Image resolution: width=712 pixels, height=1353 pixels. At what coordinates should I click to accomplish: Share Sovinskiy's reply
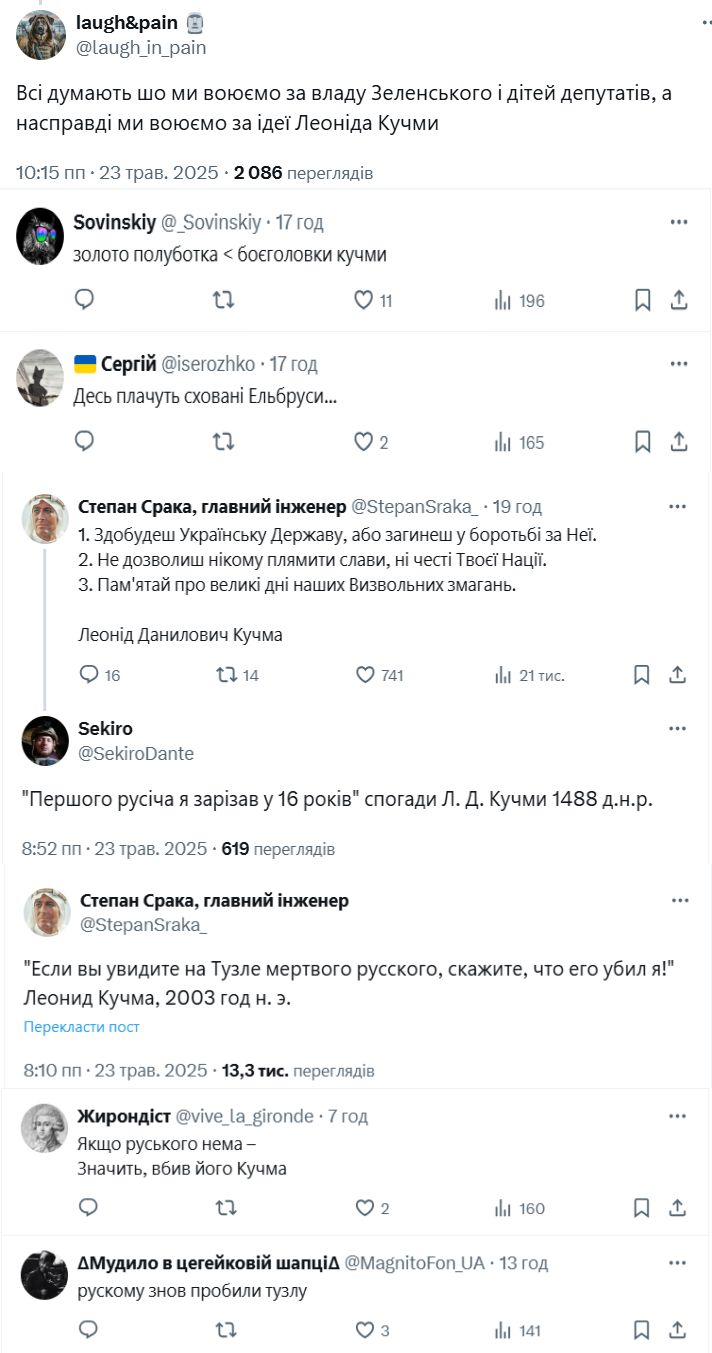point(678,300)
